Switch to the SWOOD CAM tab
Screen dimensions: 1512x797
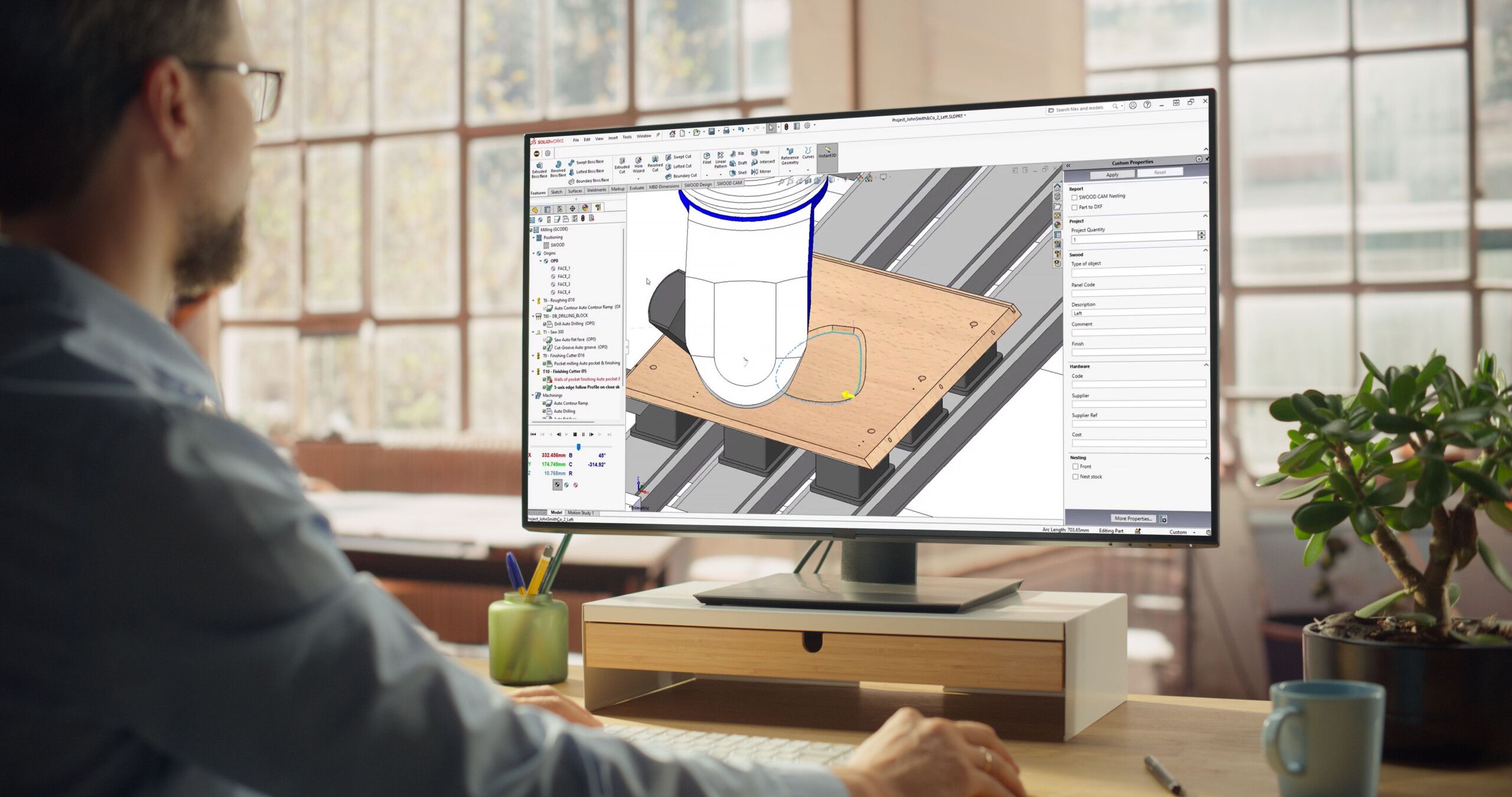point(728,184)
